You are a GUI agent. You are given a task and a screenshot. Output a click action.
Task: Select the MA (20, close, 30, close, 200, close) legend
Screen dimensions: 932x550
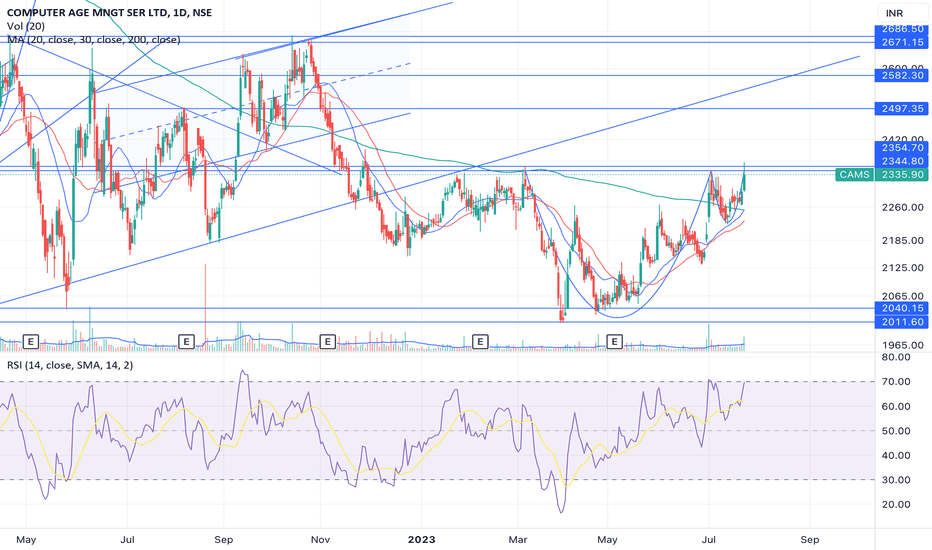pos(93,40)
